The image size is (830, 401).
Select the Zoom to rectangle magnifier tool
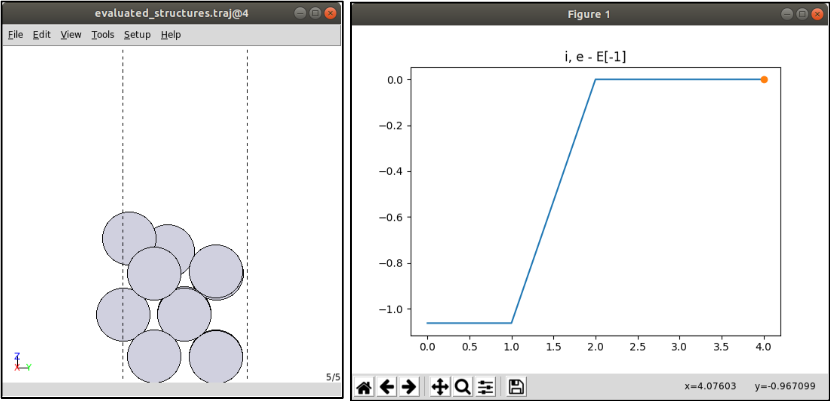click(462, 387)
